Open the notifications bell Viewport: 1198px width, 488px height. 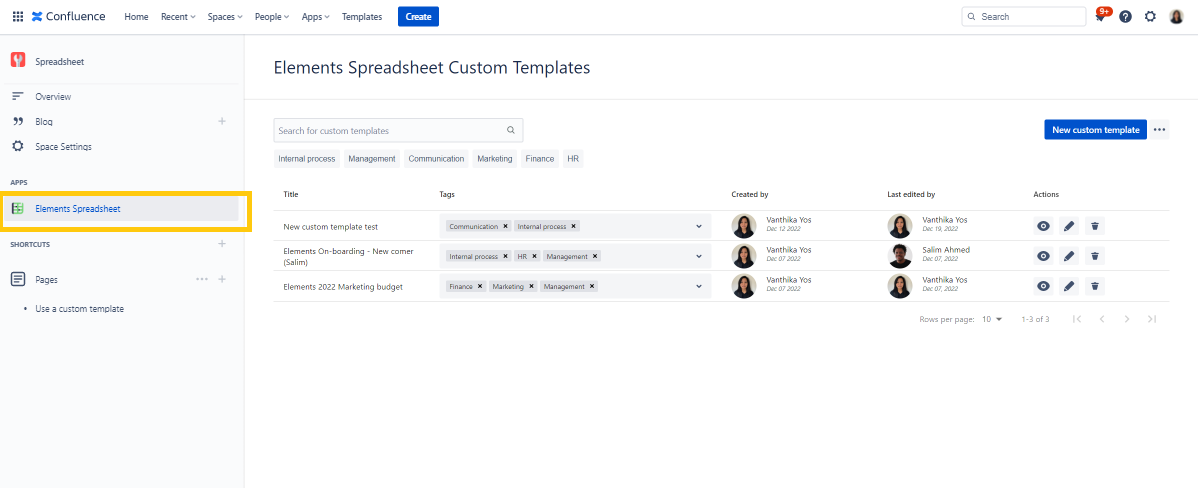(1100, 17)
